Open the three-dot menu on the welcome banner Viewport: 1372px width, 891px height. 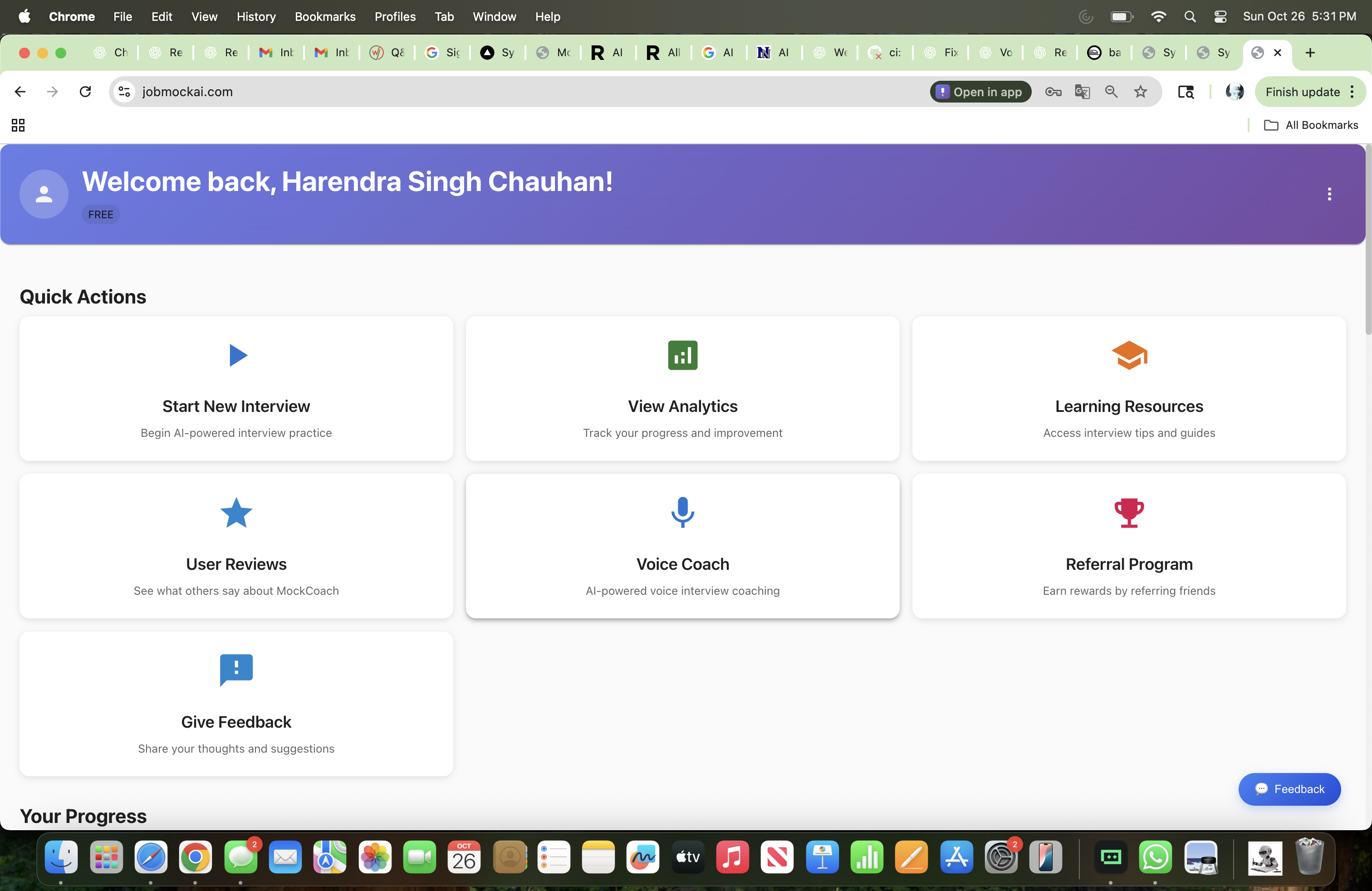(x=1330, y=194)
